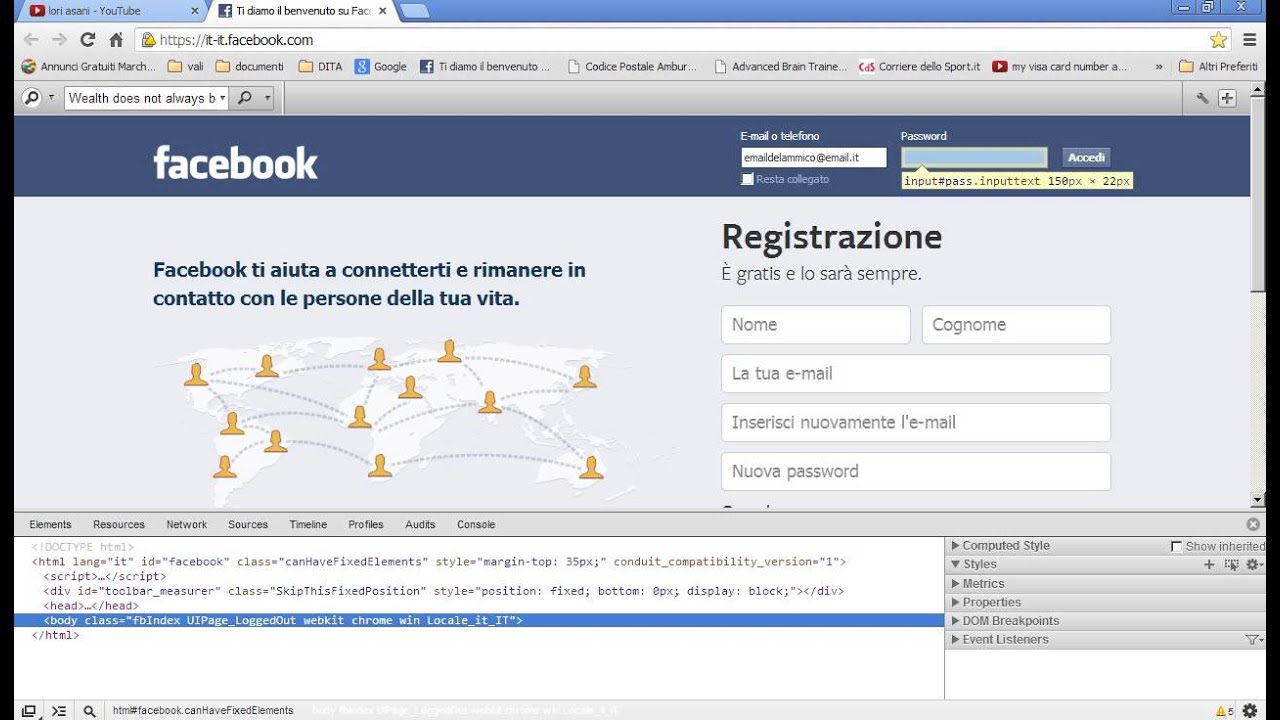Open the Corriere dello Sport.it bookmark
1280x720 pixels.
point(920,67)
